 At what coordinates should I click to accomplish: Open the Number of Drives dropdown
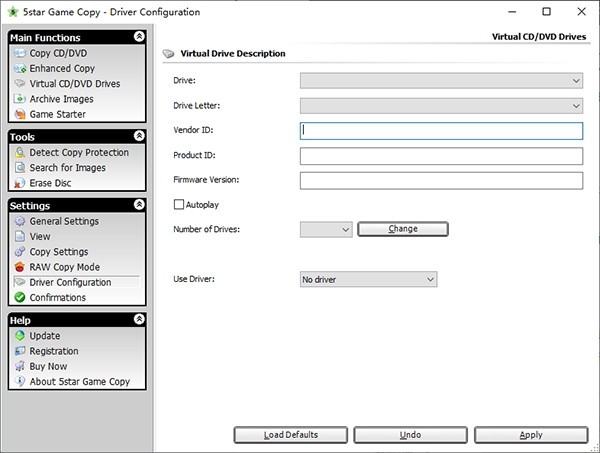(326, 229)
